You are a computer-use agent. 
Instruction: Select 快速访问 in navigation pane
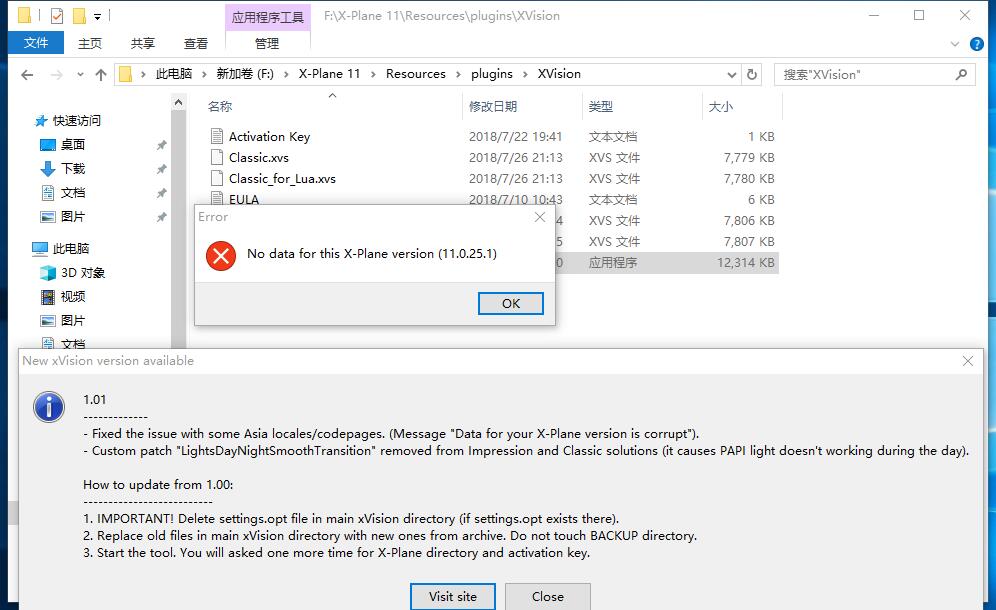coord(76,120)
